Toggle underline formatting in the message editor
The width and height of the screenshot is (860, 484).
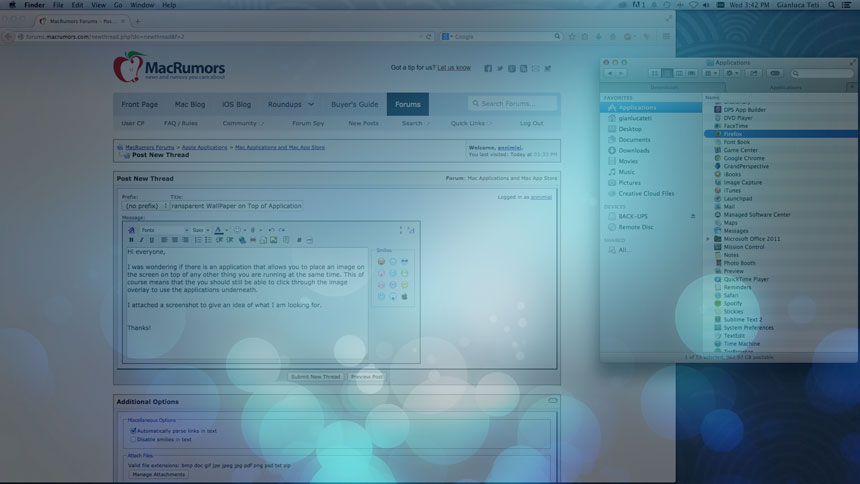[x=152, y=240]
